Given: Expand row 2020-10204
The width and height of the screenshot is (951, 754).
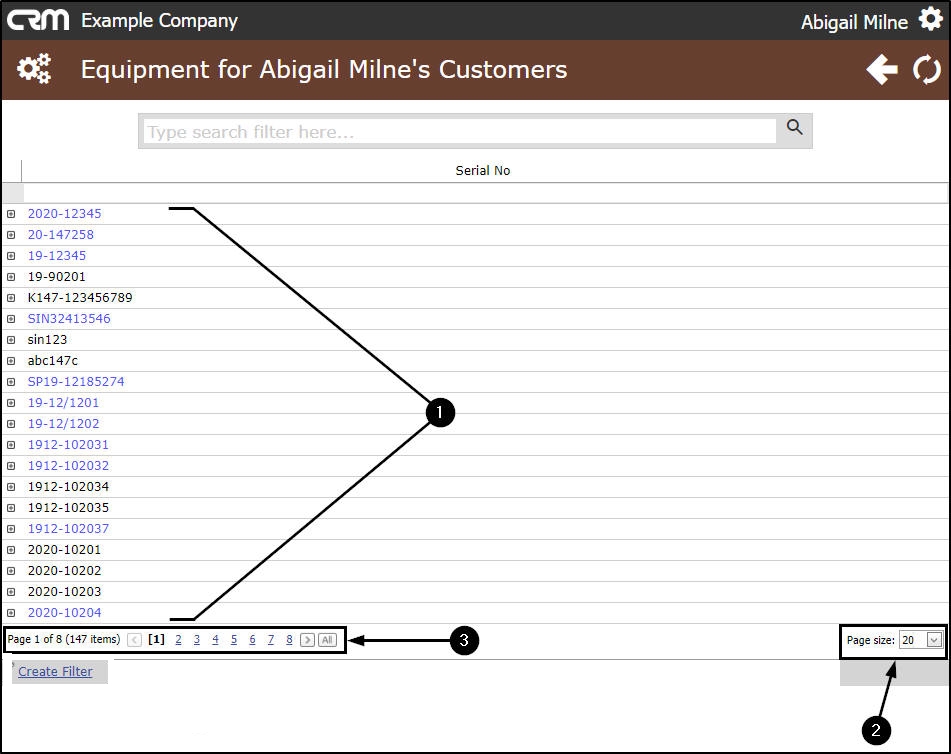Looking at the screenshot, I should (x=11, y=613).
